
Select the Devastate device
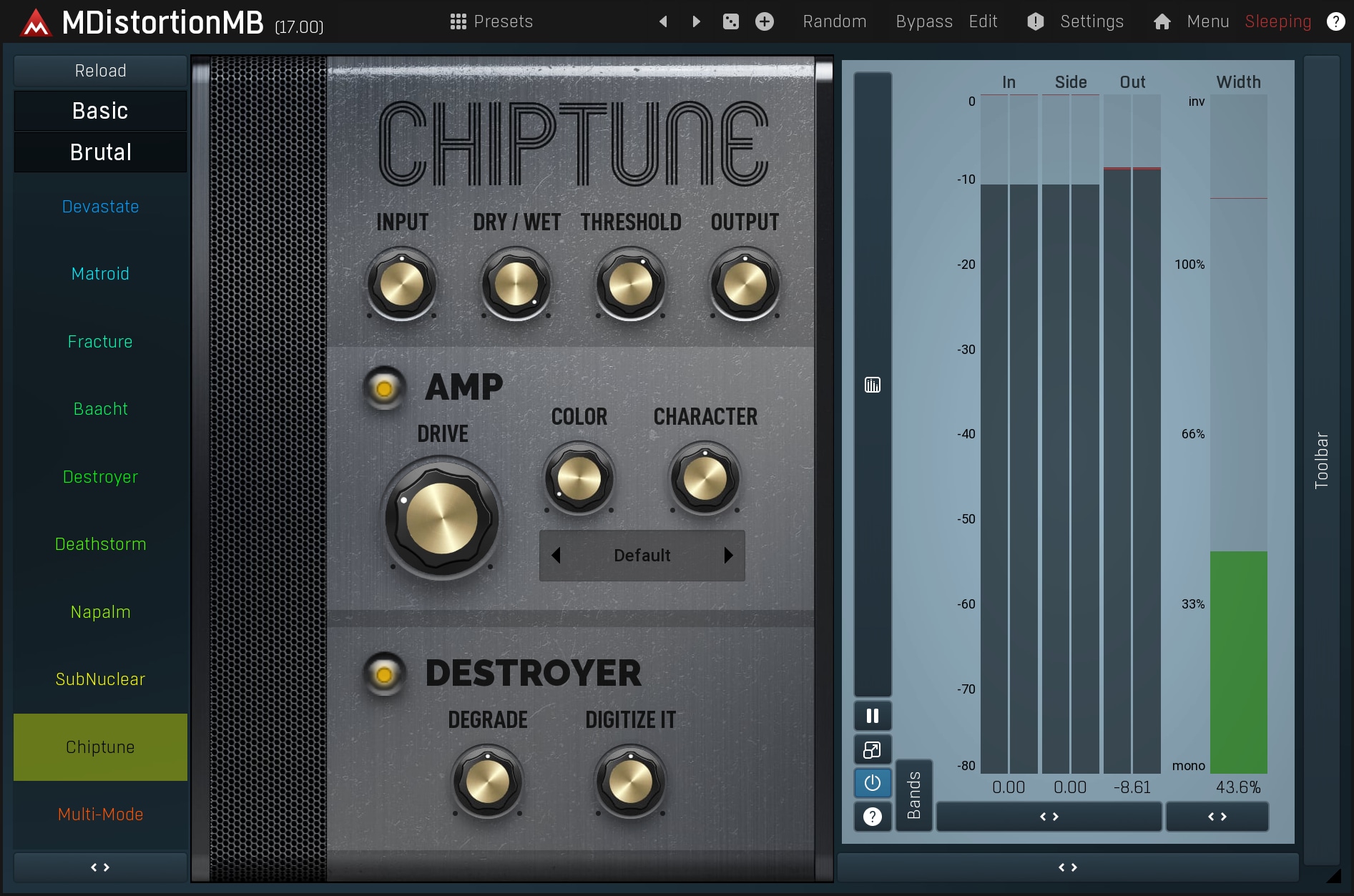[100, 207]
